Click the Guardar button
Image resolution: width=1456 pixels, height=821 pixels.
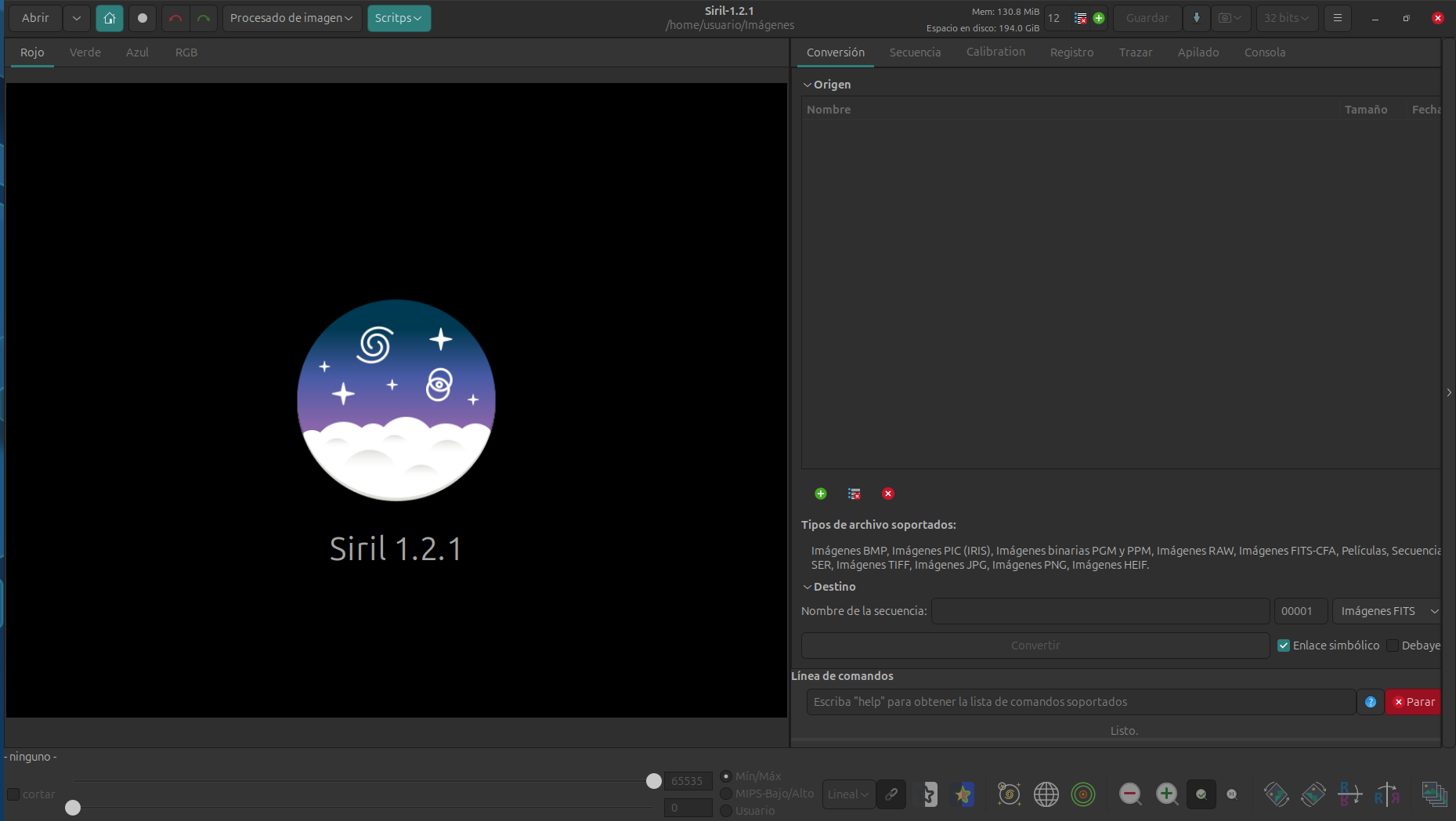(1147, 18)
